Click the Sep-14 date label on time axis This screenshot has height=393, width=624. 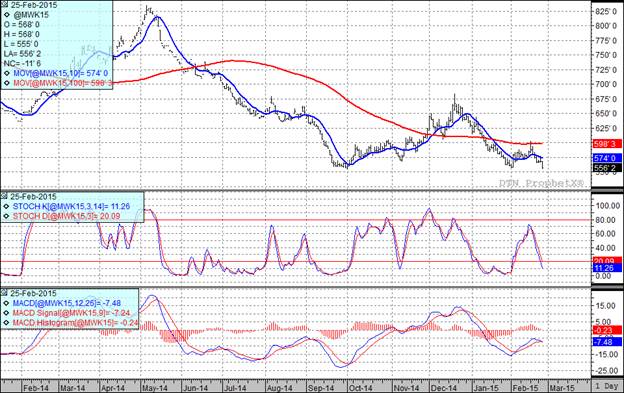click(321, 388)
